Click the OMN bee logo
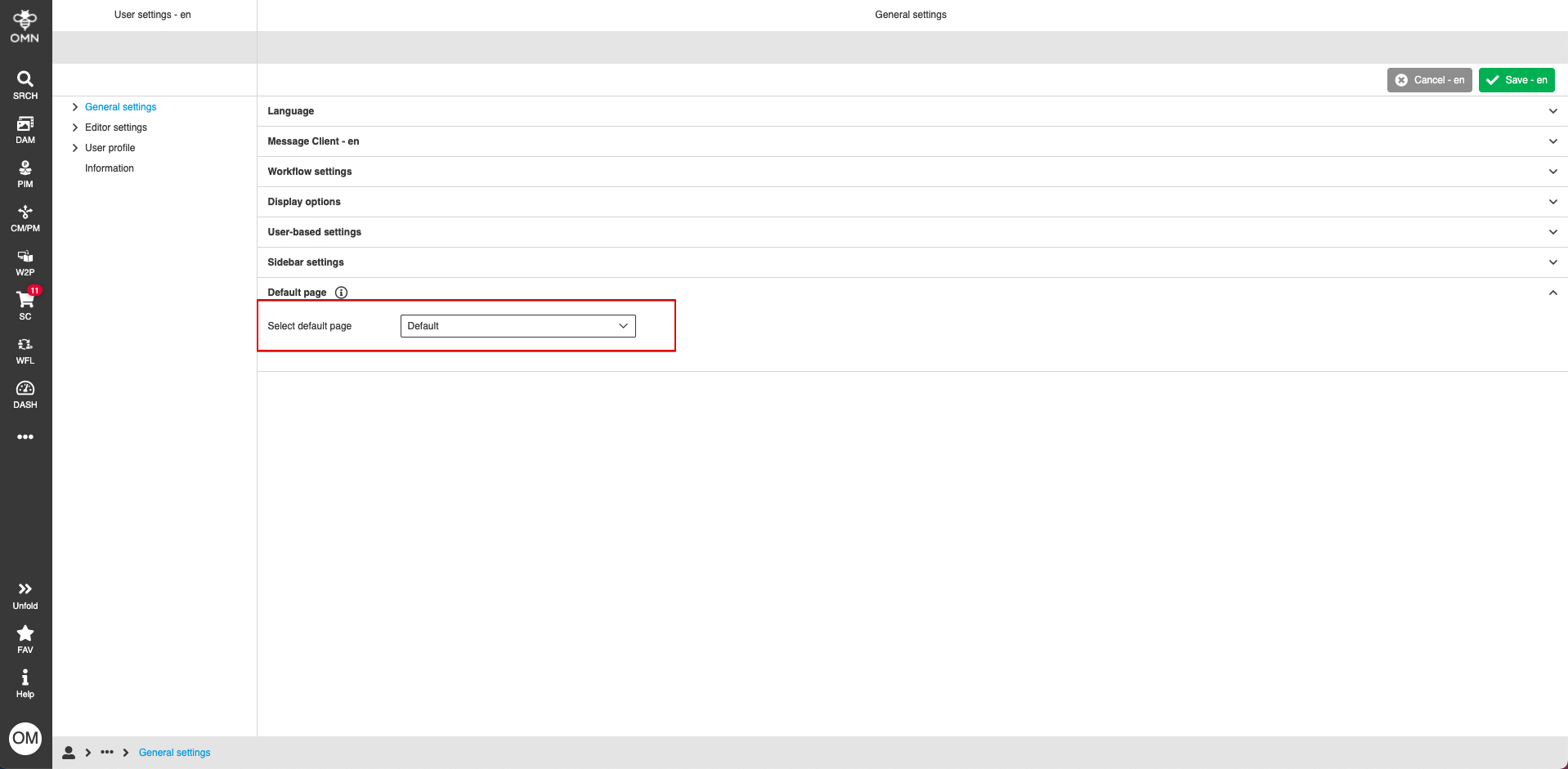This screenshot has height=769, width=1568. coord(25,26)
